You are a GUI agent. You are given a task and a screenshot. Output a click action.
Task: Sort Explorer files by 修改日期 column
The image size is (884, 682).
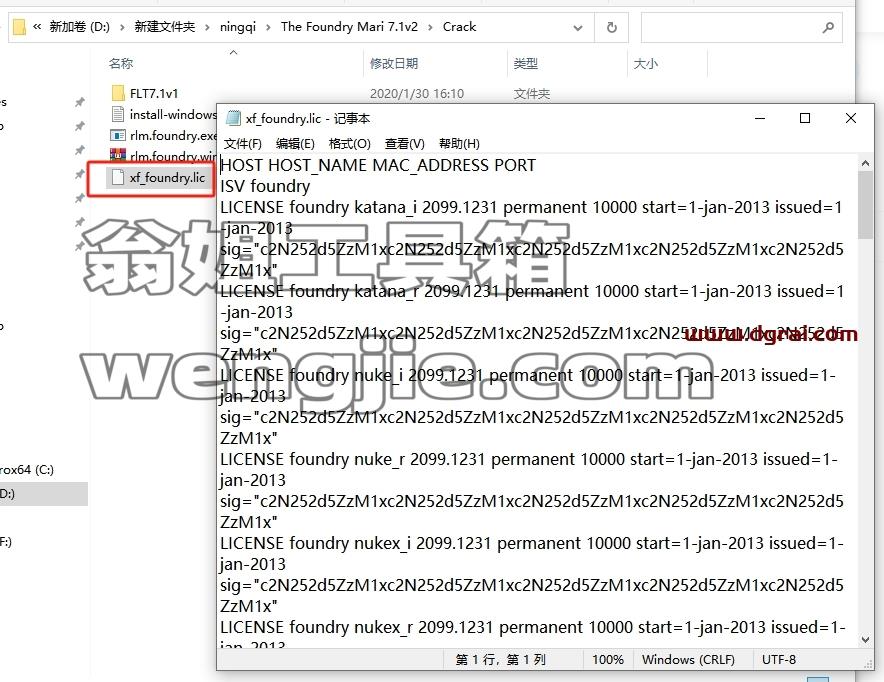click(394, 64)
